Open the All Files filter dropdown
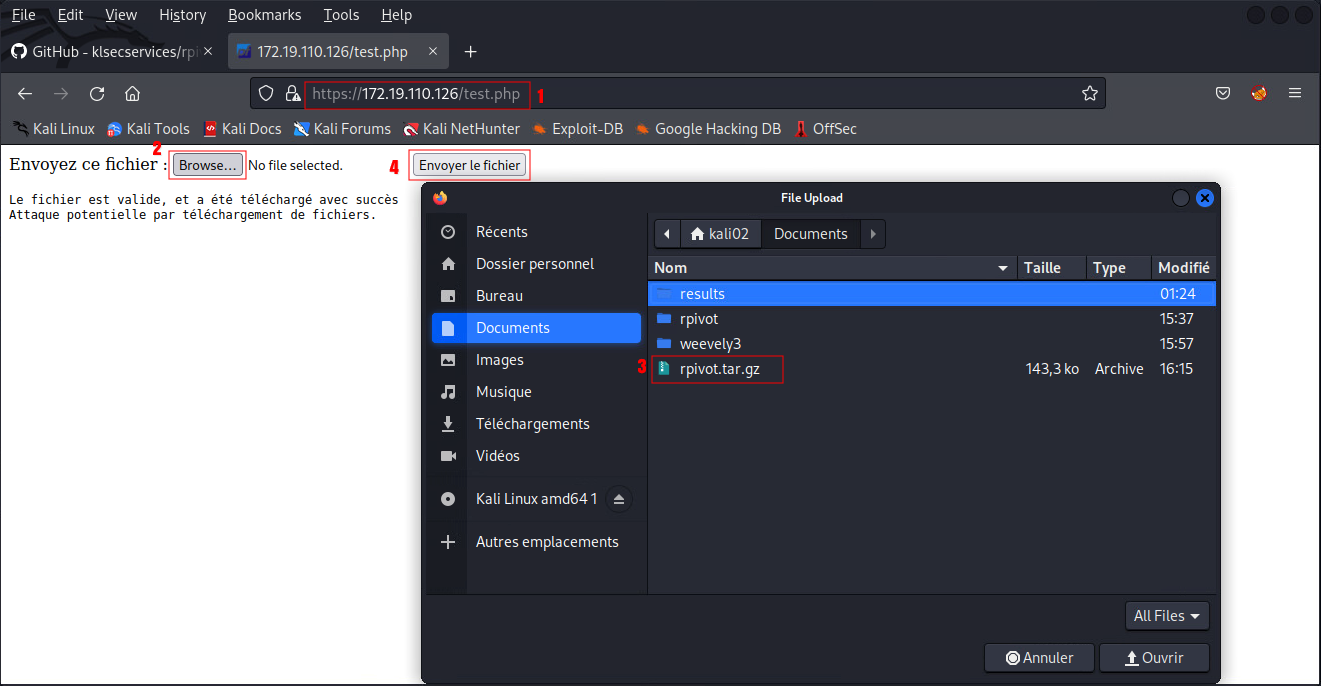 click(x=1166, y=616)
